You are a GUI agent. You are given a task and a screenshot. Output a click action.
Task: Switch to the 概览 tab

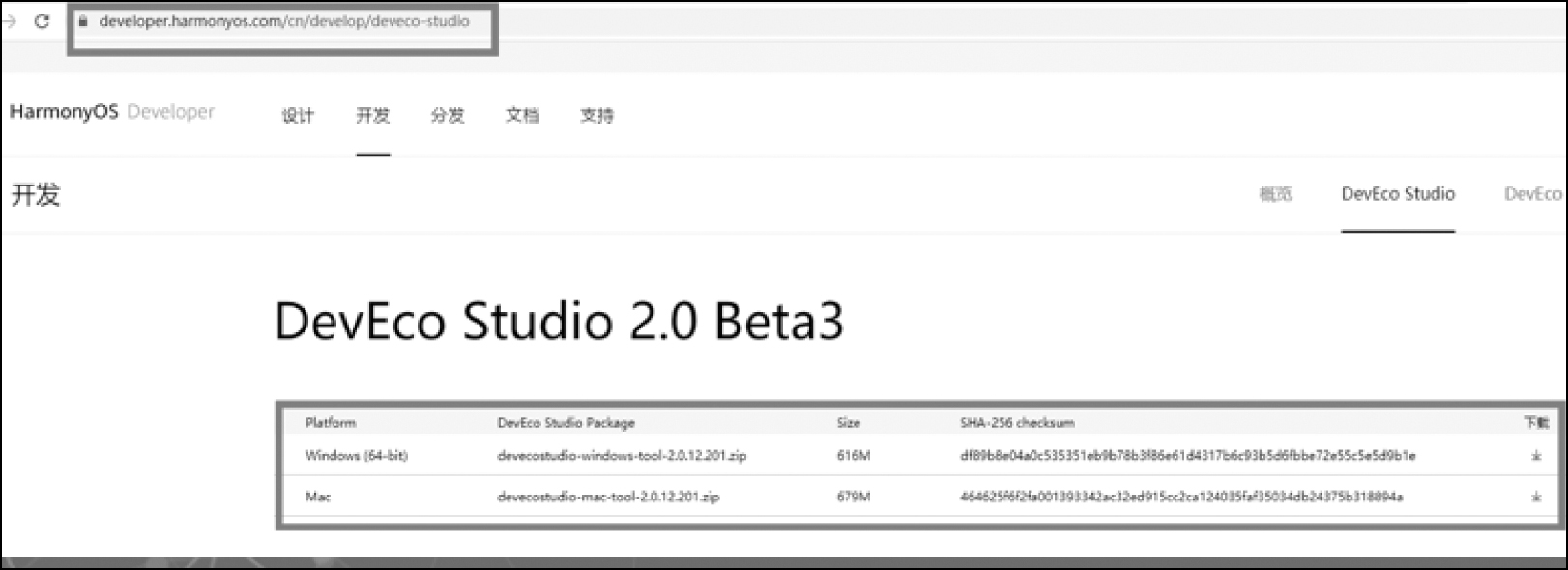point(1275,194)
